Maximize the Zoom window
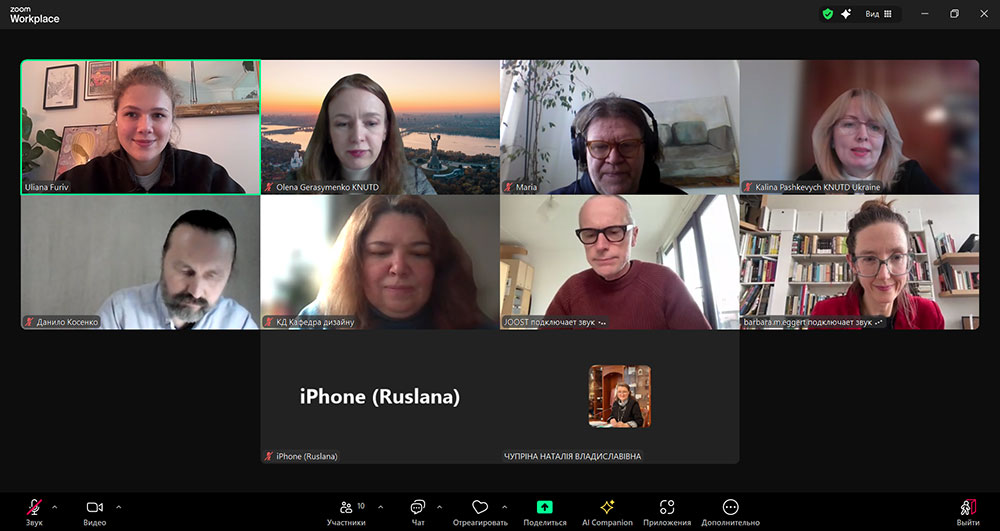 (954, 14)
